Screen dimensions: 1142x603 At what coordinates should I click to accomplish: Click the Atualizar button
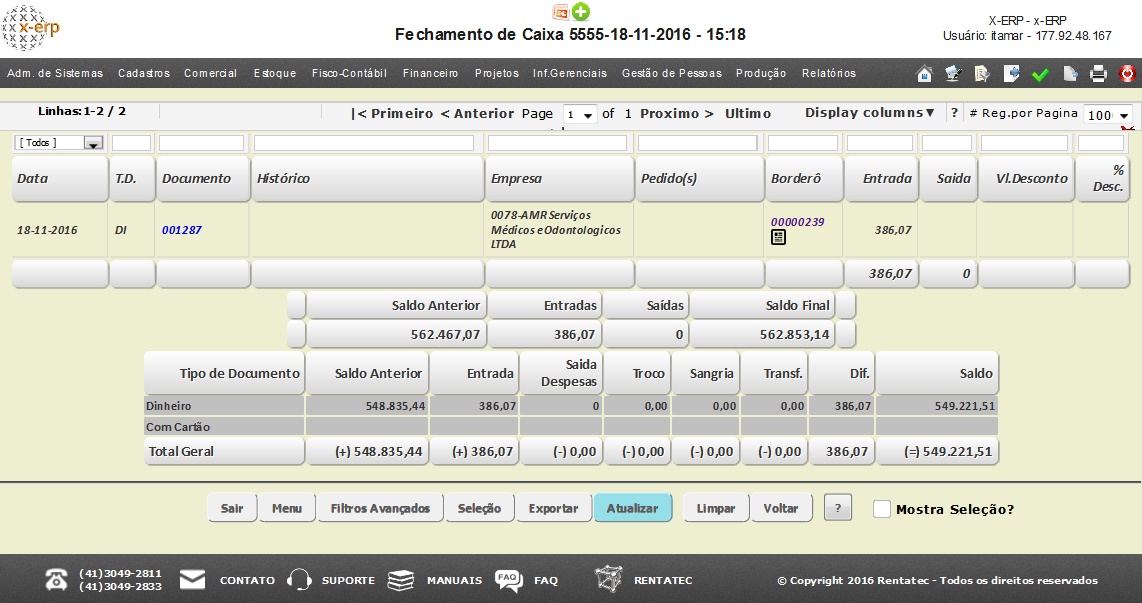632,508
